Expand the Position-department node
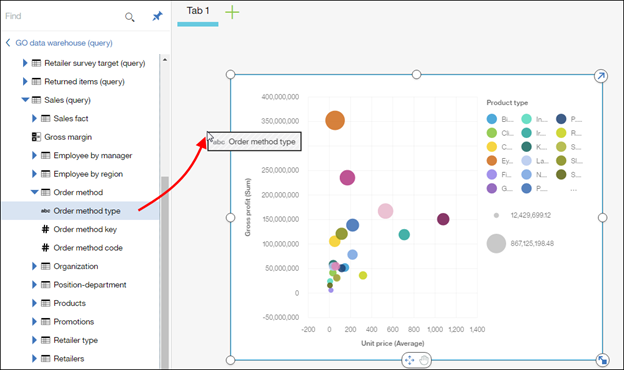This screenshot has height=370, width=624. tap(34, 284)
